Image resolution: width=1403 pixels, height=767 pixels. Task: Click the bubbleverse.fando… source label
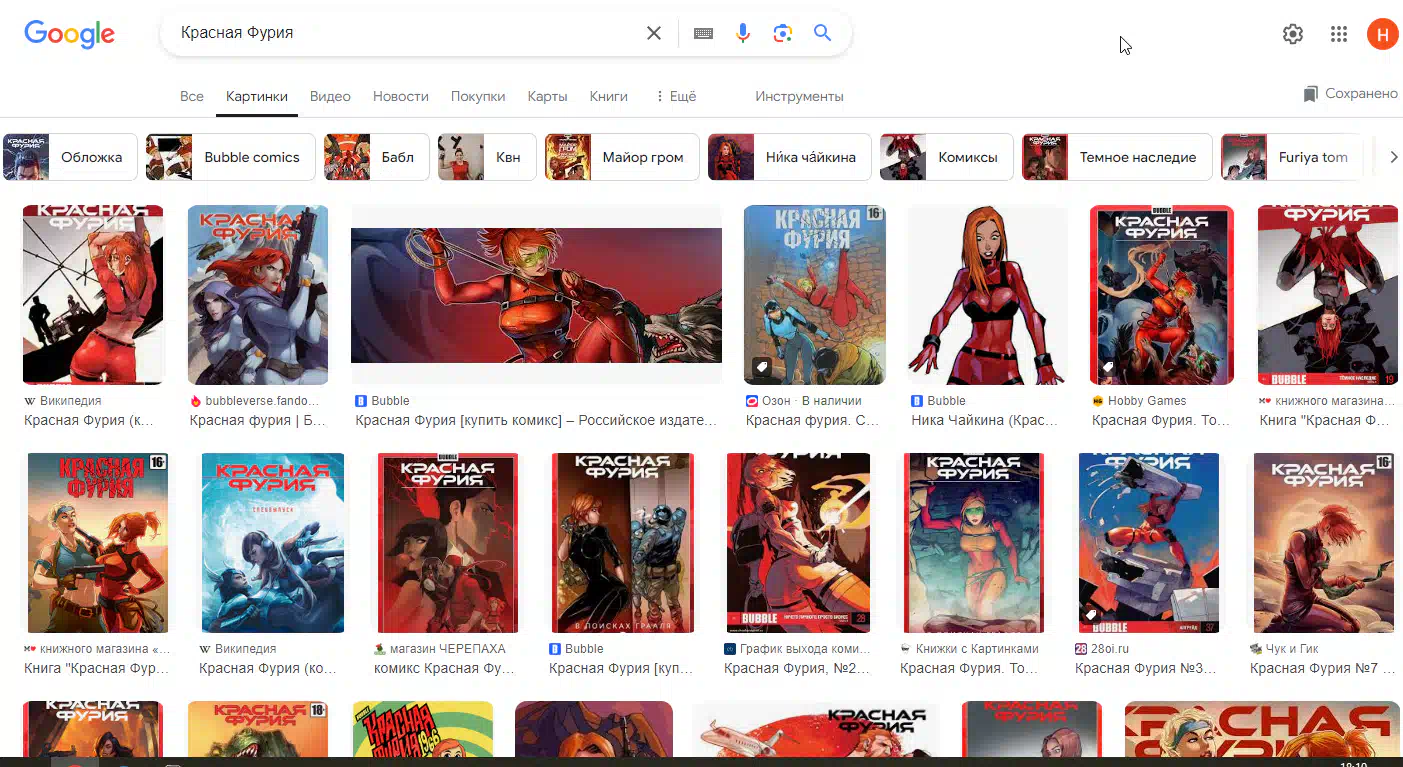click(x=262, y=401)
